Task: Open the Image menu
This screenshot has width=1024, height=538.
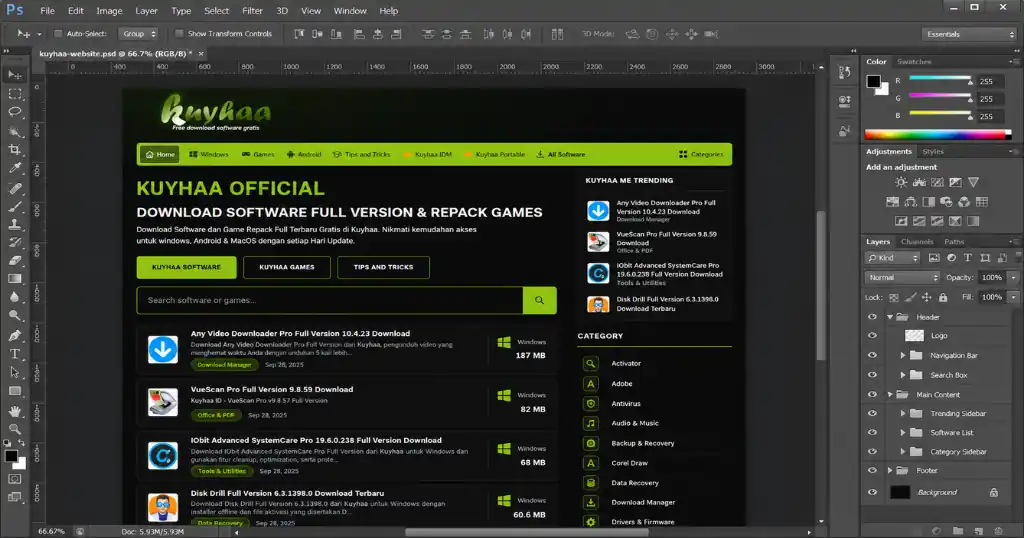Action: pos(109,11)
